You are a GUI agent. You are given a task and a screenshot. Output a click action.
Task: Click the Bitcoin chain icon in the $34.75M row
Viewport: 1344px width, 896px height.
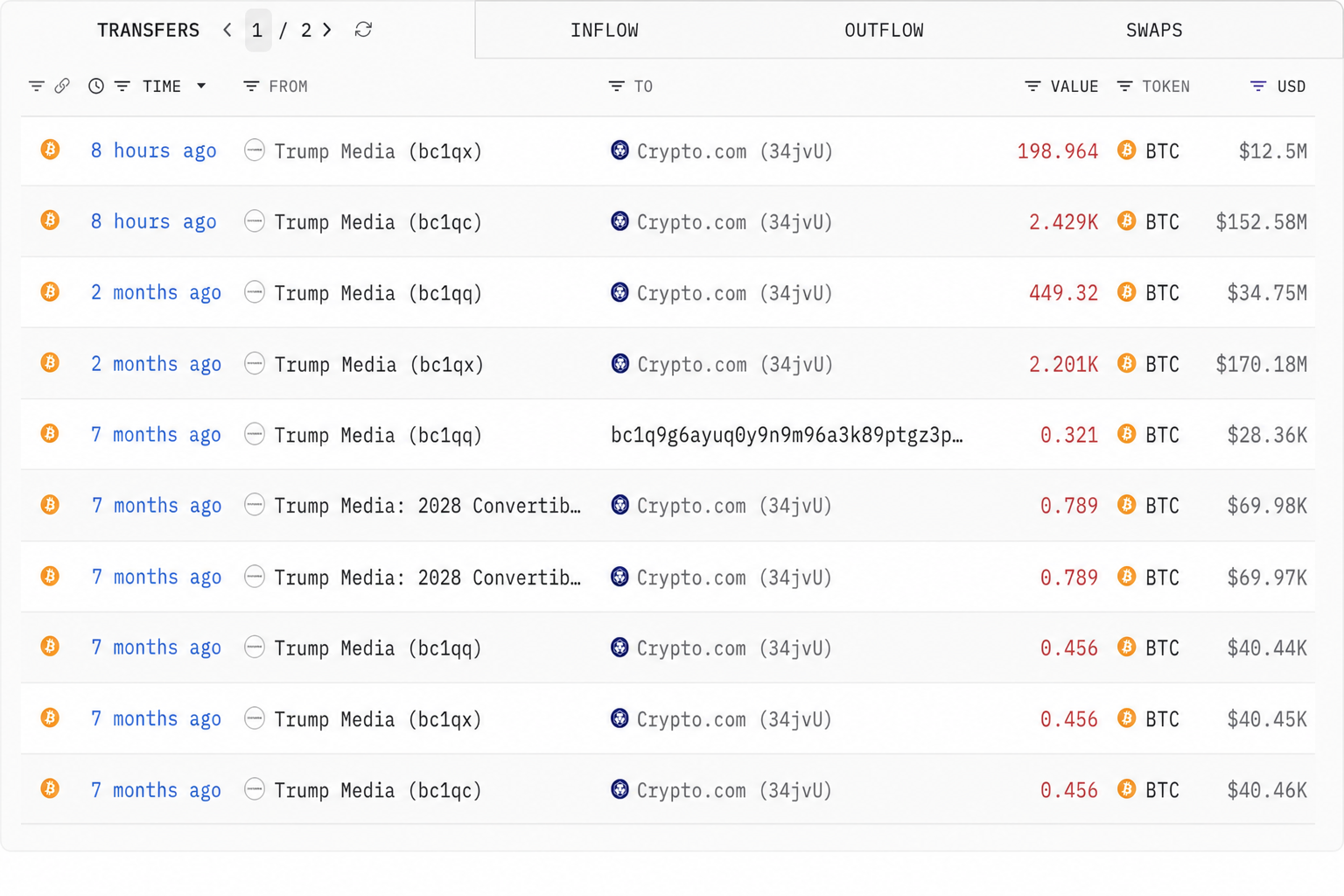tap(51, 291)
